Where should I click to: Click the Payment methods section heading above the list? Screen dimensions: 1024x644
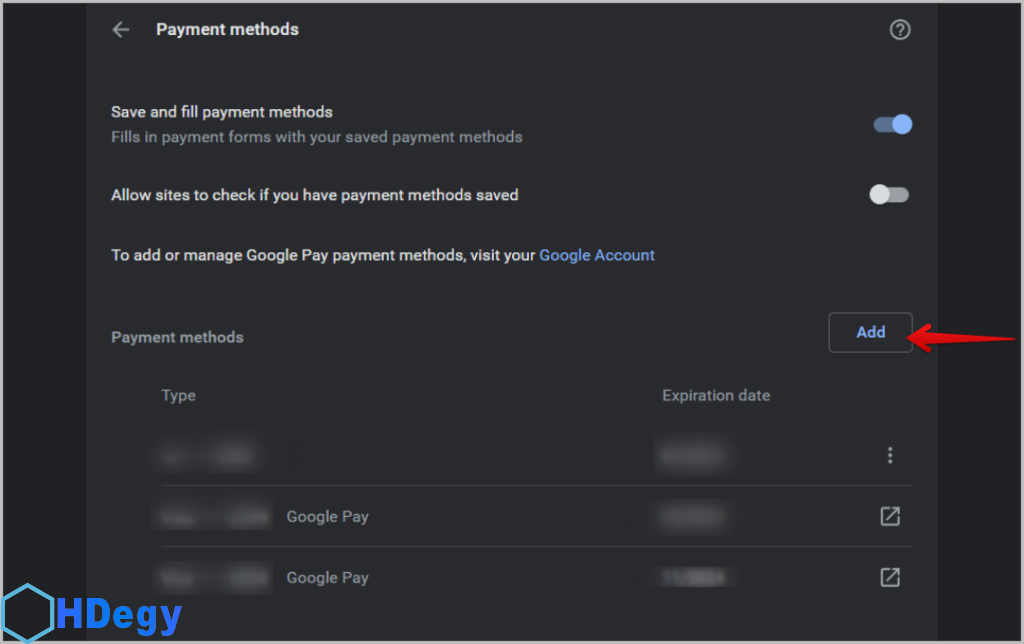[177, 338]
